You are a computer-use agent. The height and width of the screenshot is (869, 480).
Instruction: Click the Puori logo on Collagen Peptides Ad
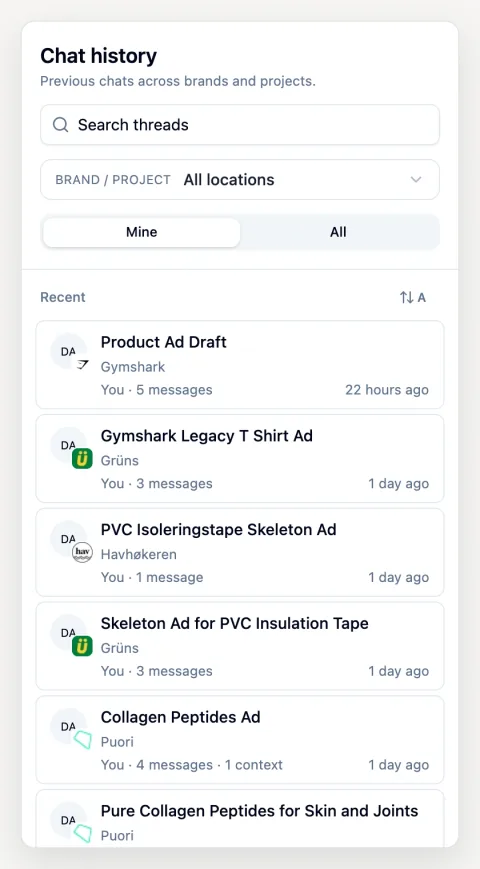[83, 740]
